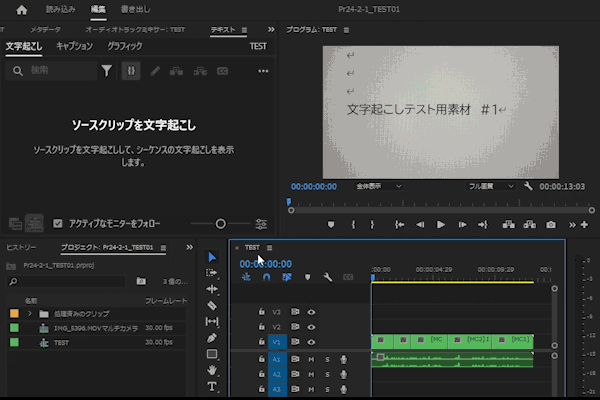600x400 pixels.
Task: Toggle V1 track output eye
Action: tap(311, 342)
